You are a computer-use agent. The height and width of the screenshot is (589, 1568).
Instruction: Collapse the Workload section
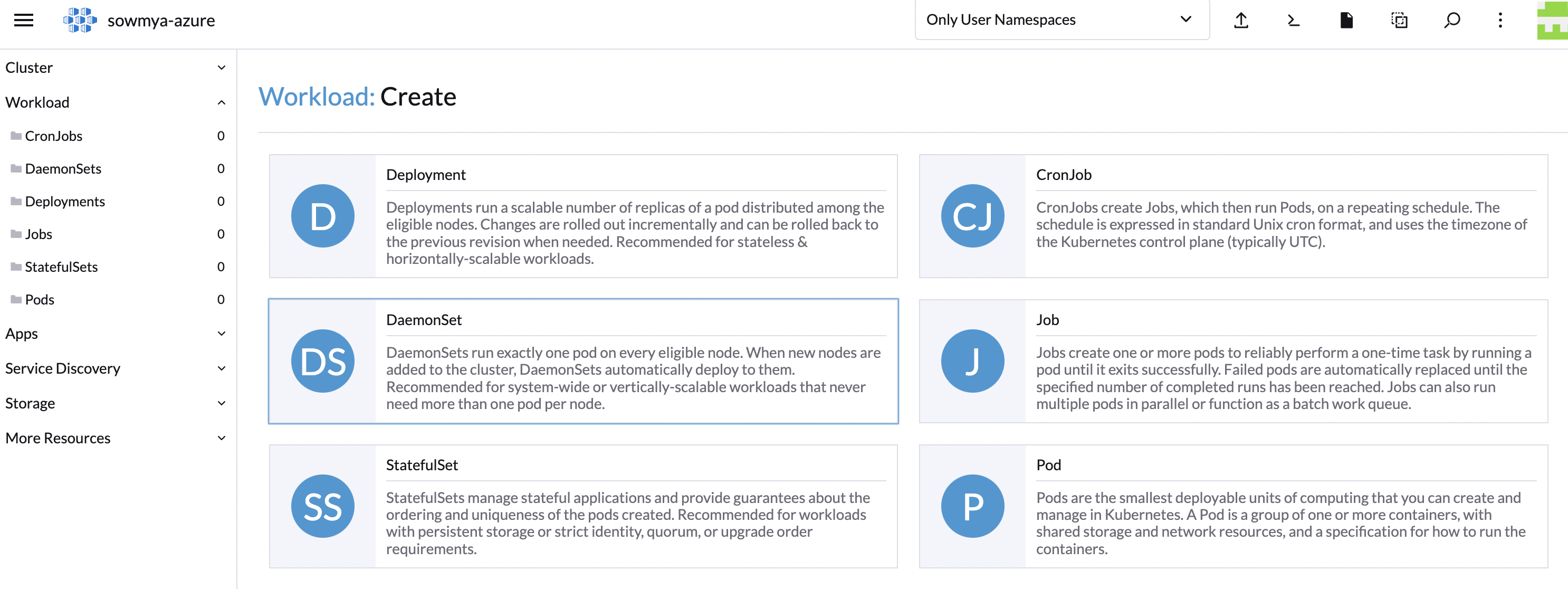tap(116, 102)
